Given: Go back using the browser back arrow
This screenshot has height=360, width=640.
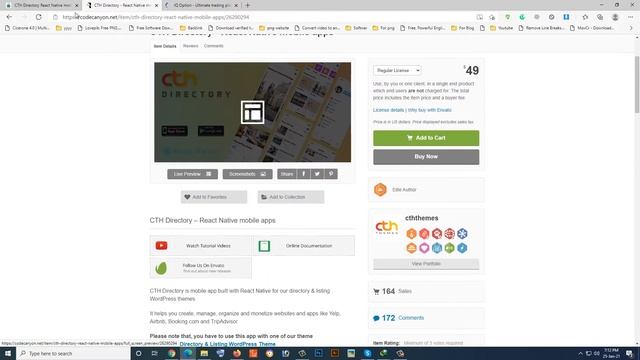Looking at the screenshot, I should coord(9,17).
